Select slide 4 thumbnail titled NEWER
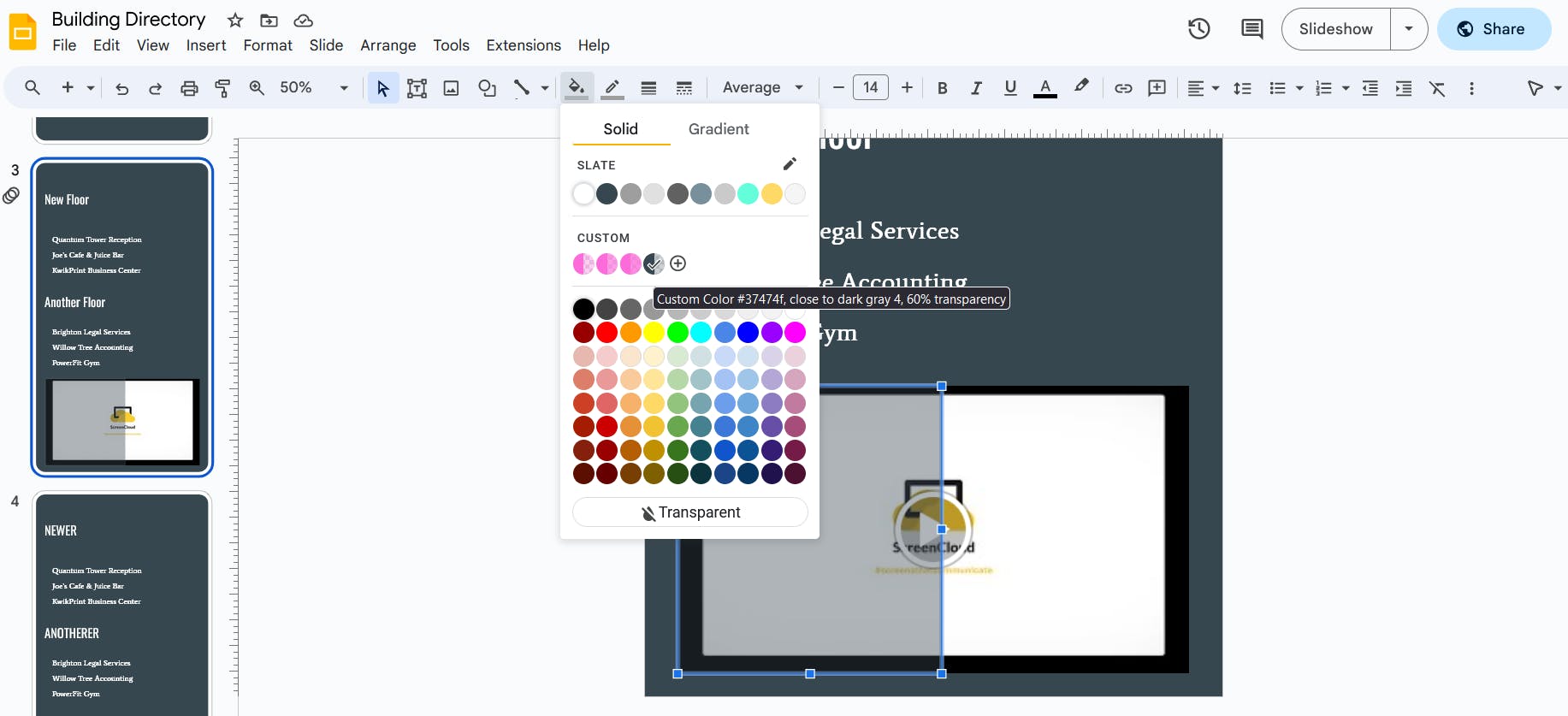This screenshot has width=1568, height=716. [122, 603]
